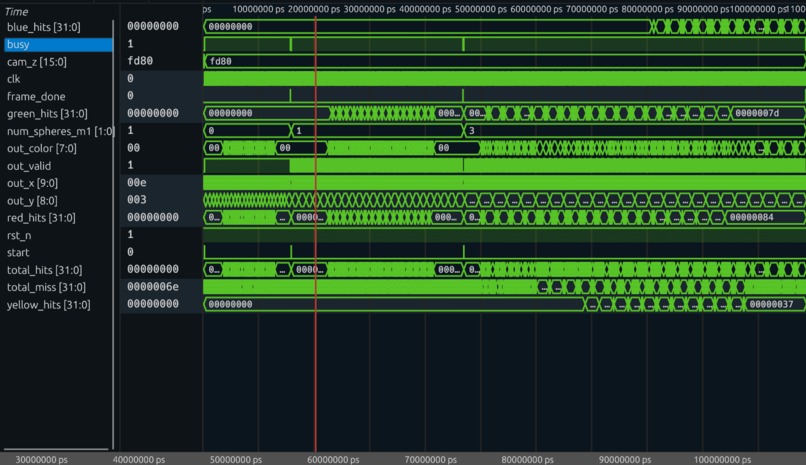Click the 30000000 ps overview bar label
This screenshot has height=465, width=806.
[41, 459]
